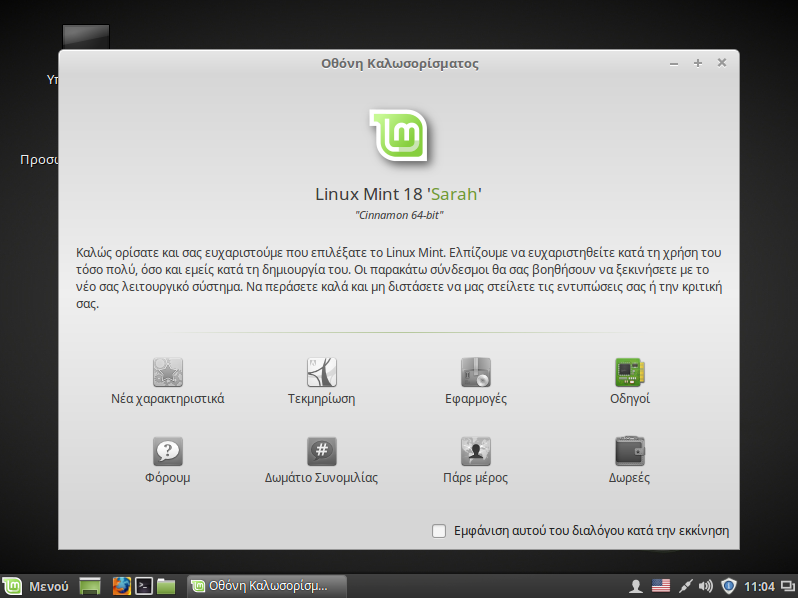
Task: Close the Οθόνη Καλωσορίσματος window
Action: pos(722,63)
